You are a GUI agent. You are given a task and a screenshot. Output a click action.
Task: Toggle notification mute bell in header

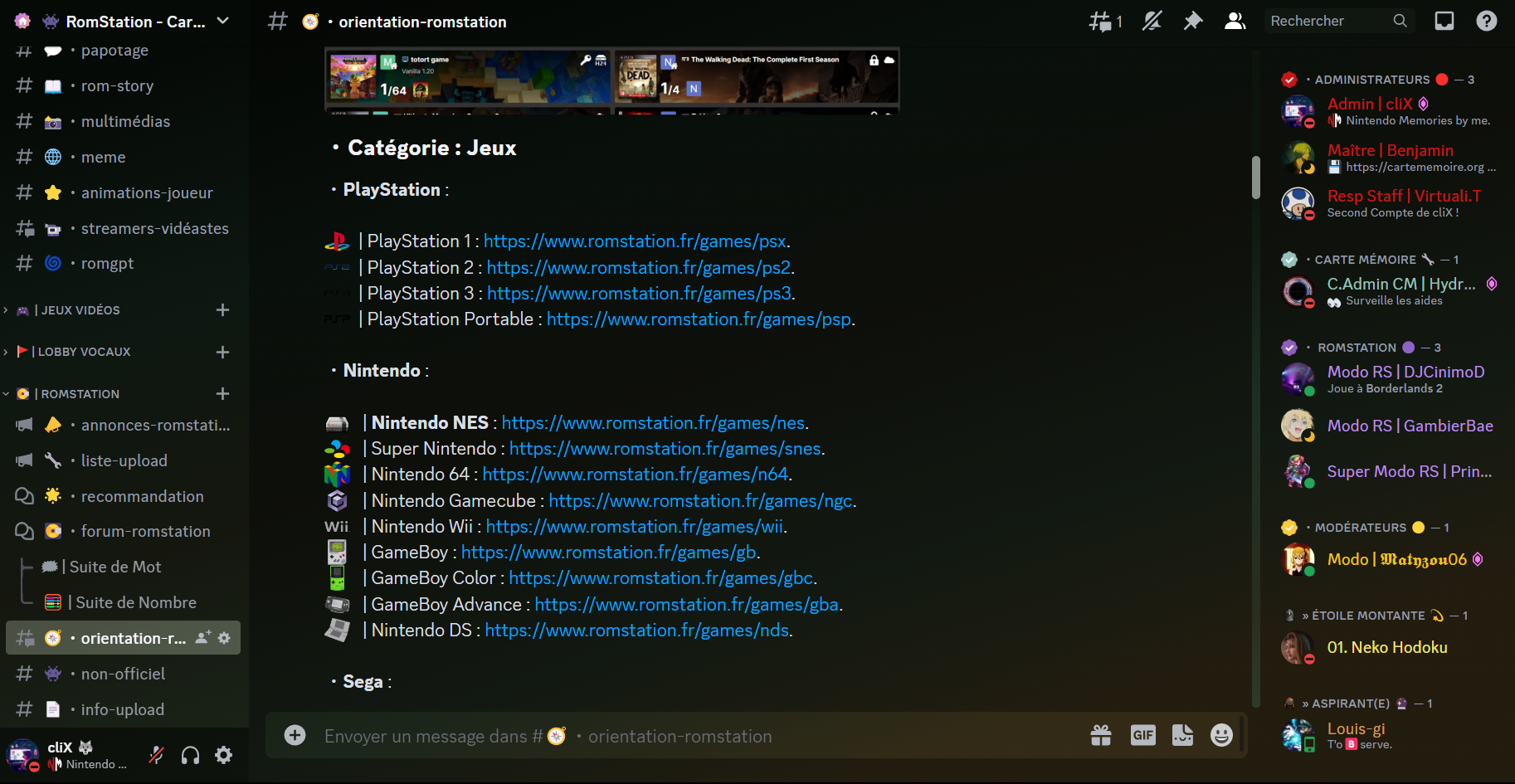pyautogui.click(x=1152, y=22)
